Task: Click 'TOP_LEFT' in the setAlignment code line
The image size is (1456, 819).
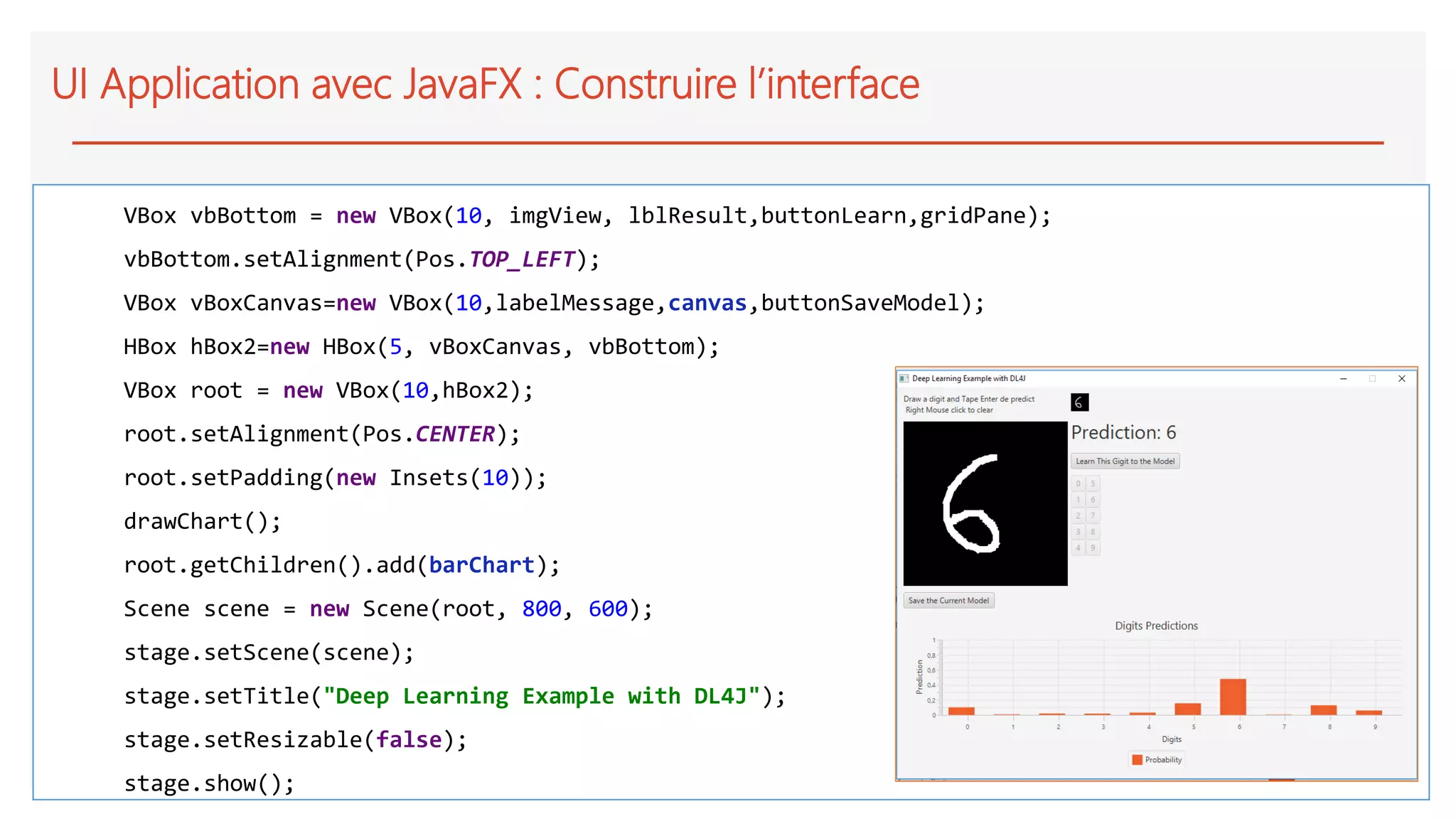Action: click(522, 259)
